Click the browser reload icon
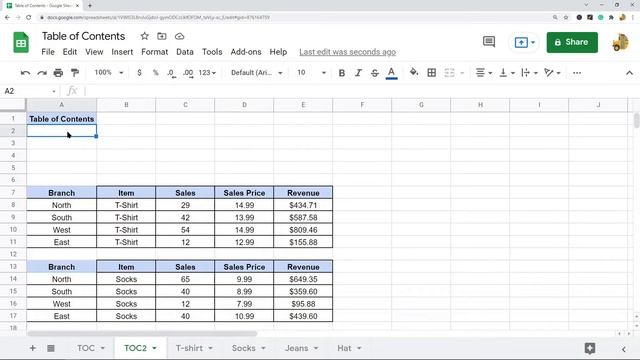The height and width of the screenshot is (360, 640). tap(29, 18)
